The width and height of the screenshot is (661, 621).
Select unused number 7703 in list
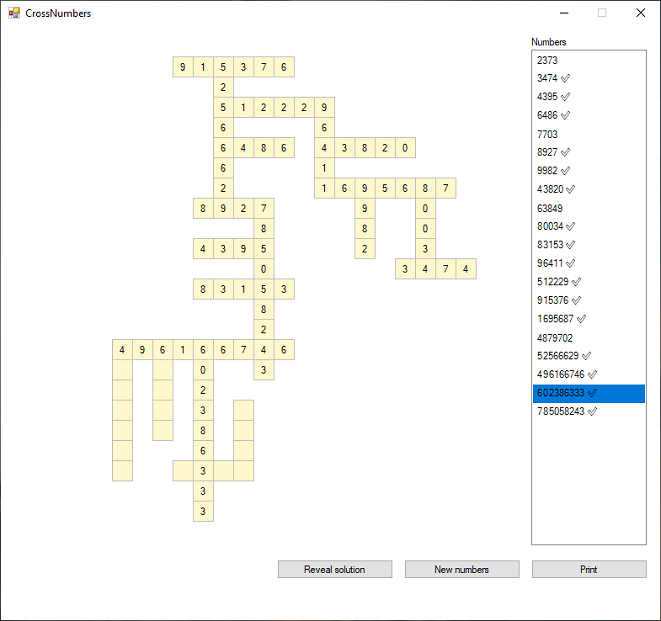[x=547, y=134]
